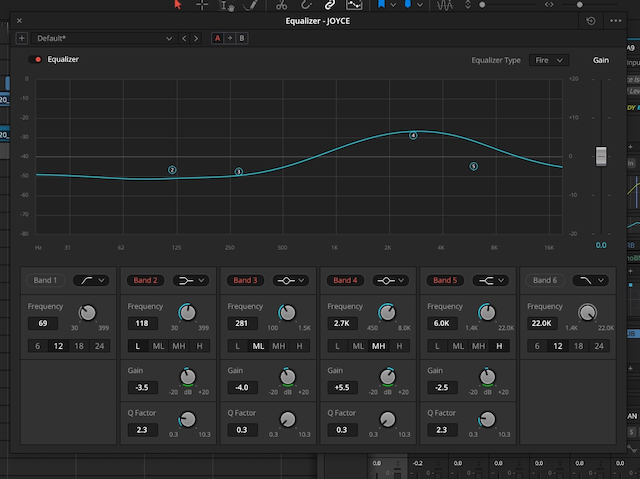This screenshot has height=479, width=640.
Task: Click Band 6 Frequency knob
Action: coord(587,313)
